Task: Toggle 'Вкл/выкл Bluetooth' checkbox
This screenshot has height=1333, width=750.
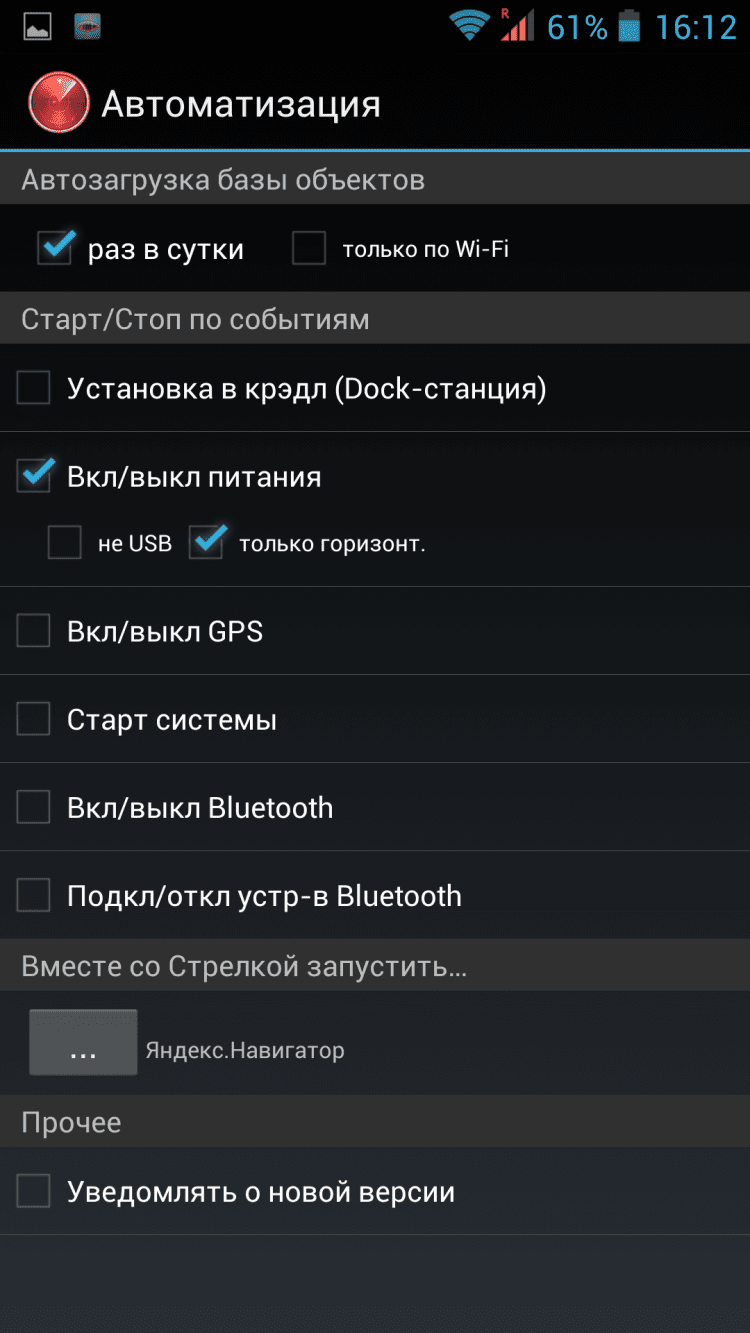Action: 34,807
